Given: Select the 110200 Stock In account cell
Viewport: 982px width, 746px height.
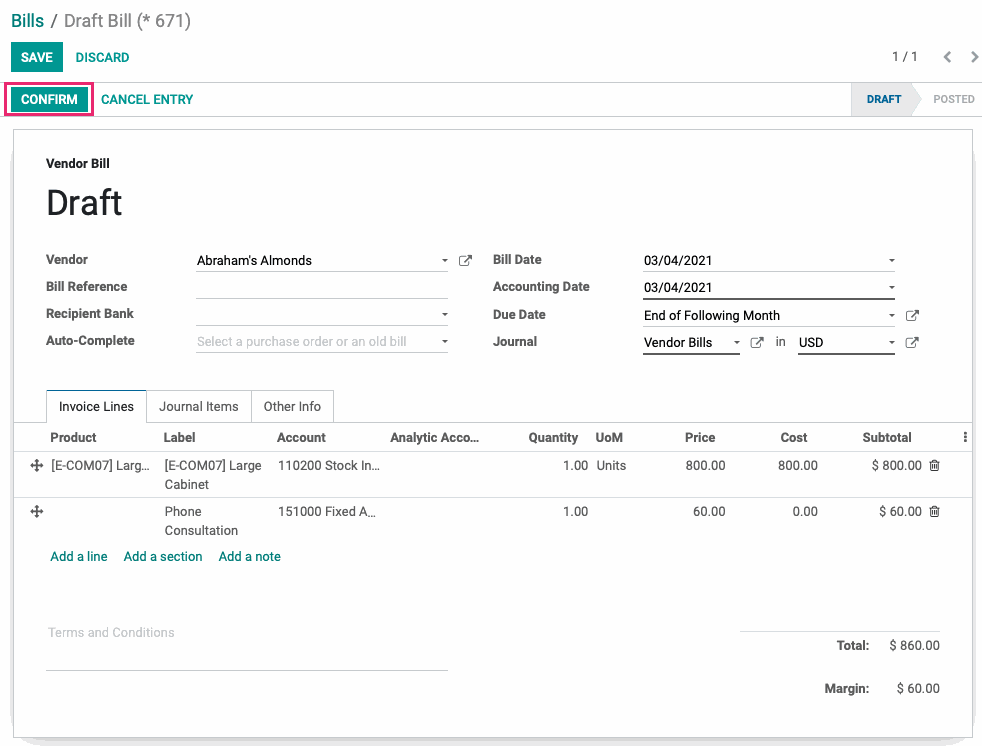Looking at the screenshot, I should click(x=329, y=465).
